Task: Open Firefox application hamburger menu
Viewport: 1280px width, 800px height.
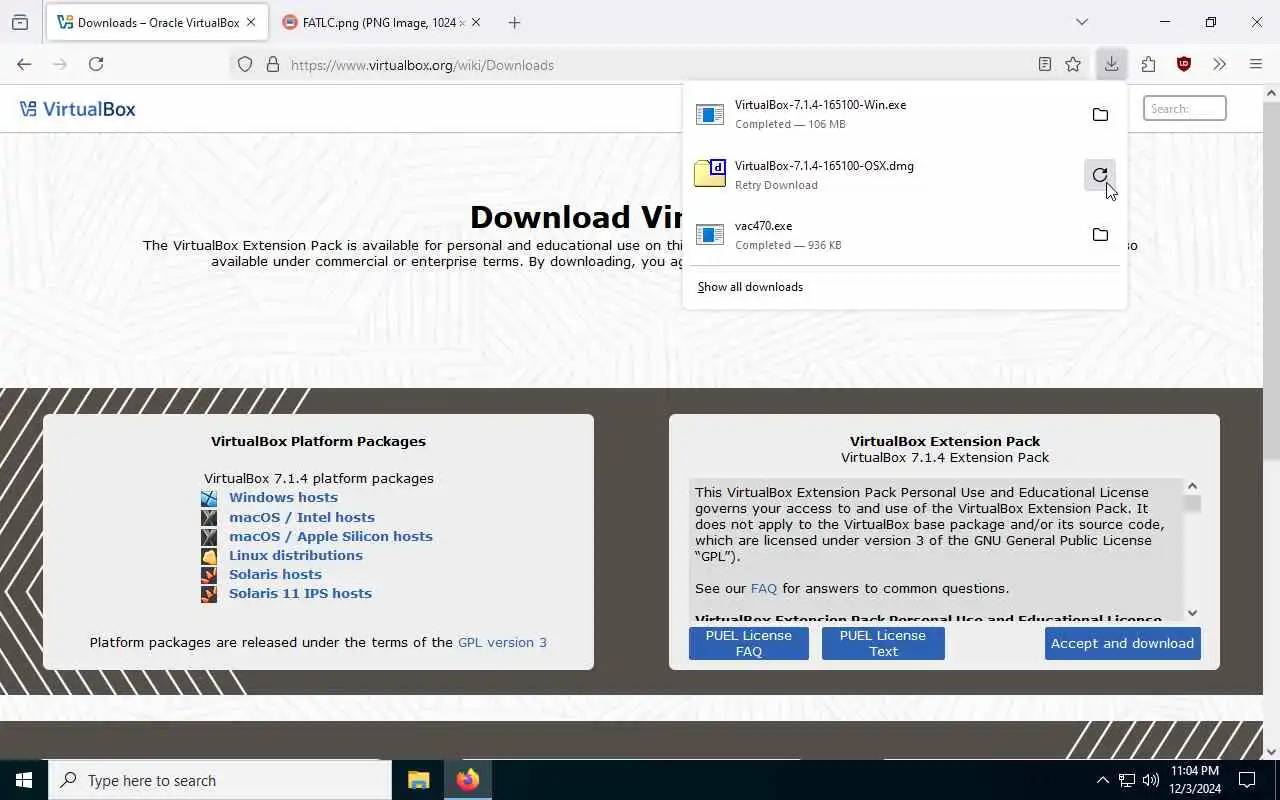Action: coord(1256,64)
